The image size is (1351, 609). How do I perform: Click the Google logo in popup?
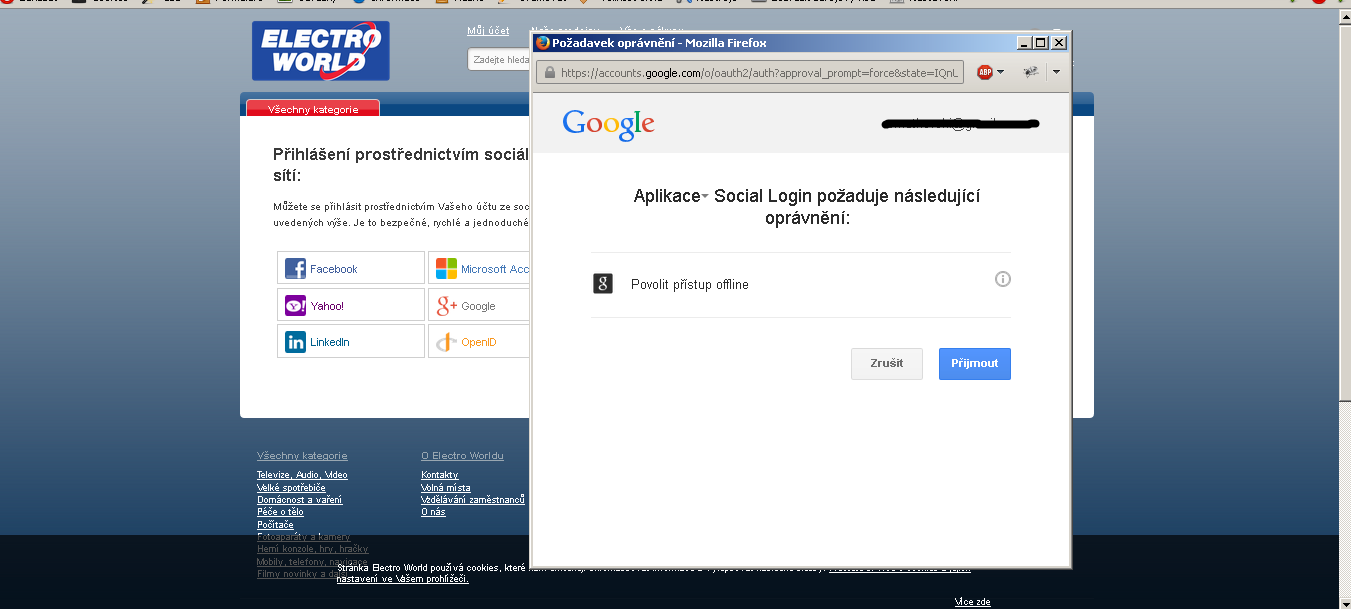[608, 124]
